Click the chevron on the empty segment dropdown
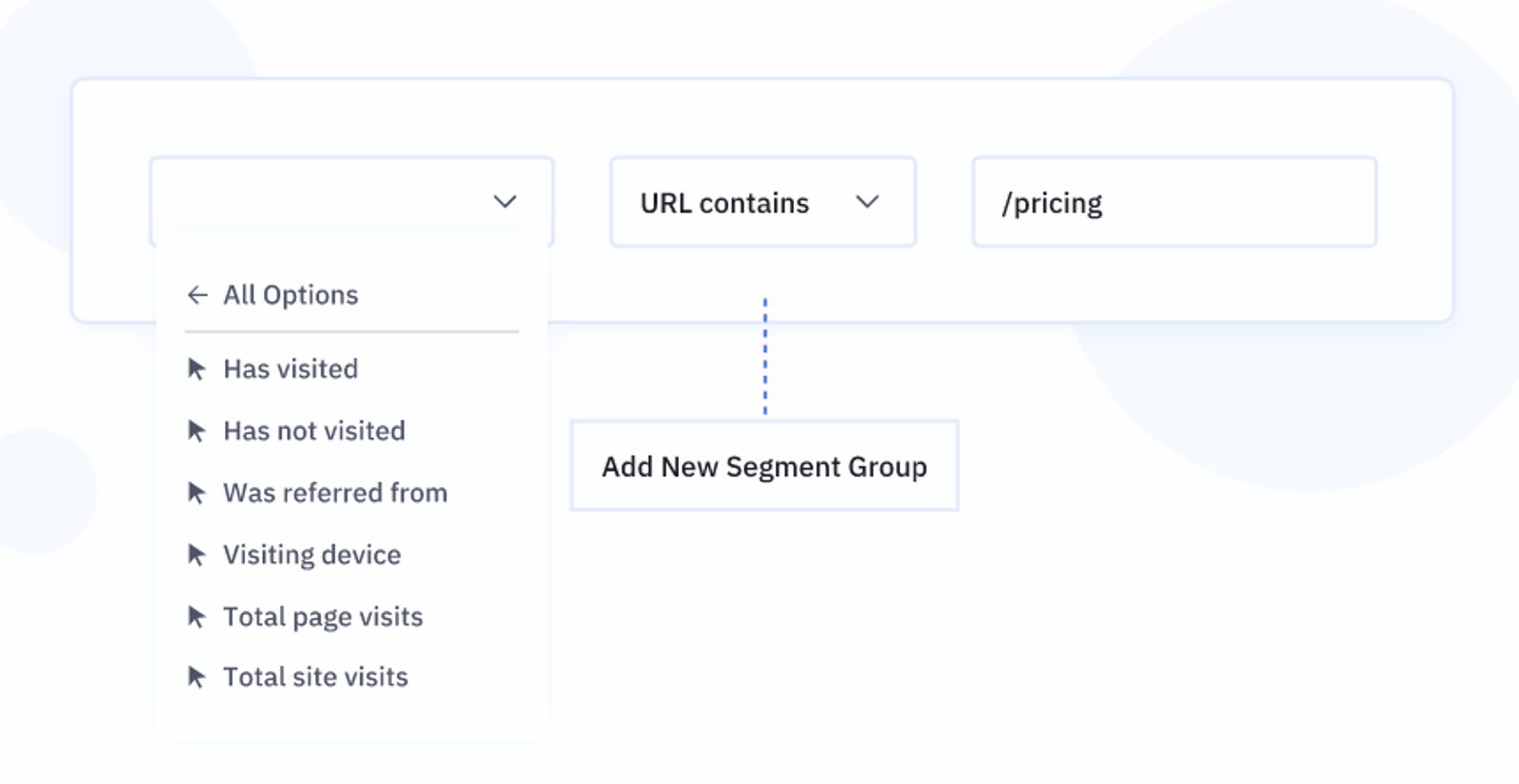The image size is (1519, 784). 504,200
